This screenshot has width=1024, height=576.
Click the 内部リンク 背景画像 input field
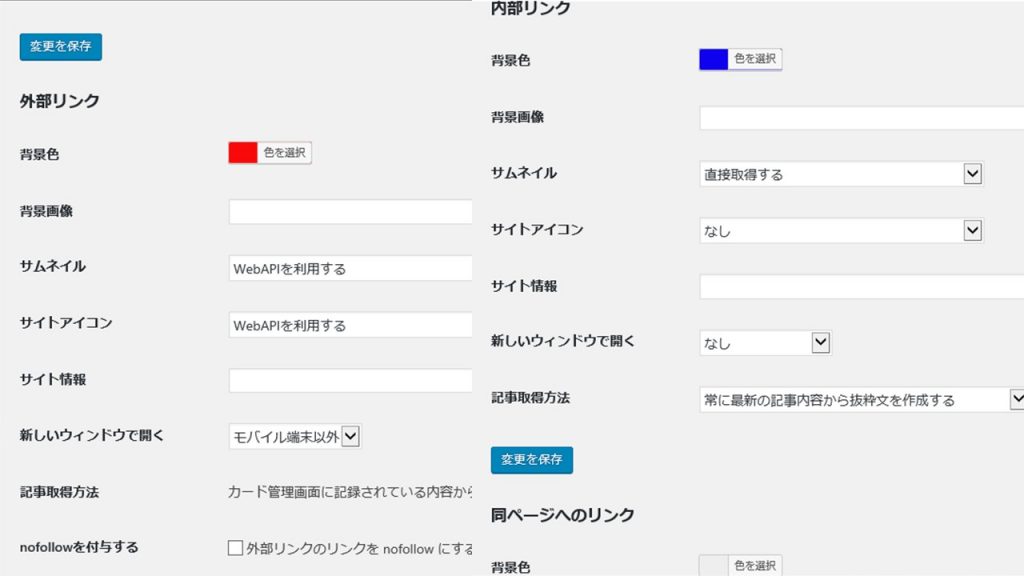click(860, 118)
